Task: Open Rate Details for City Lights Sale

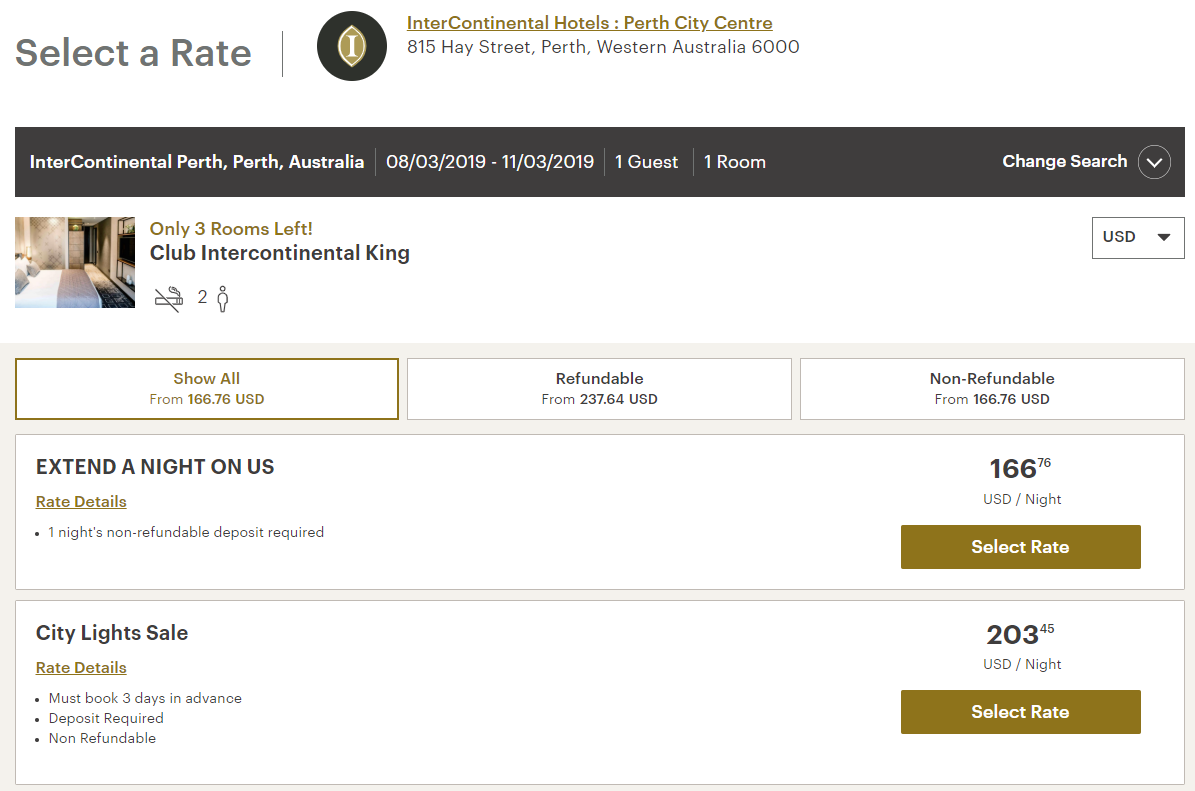Action: point(81,668)
